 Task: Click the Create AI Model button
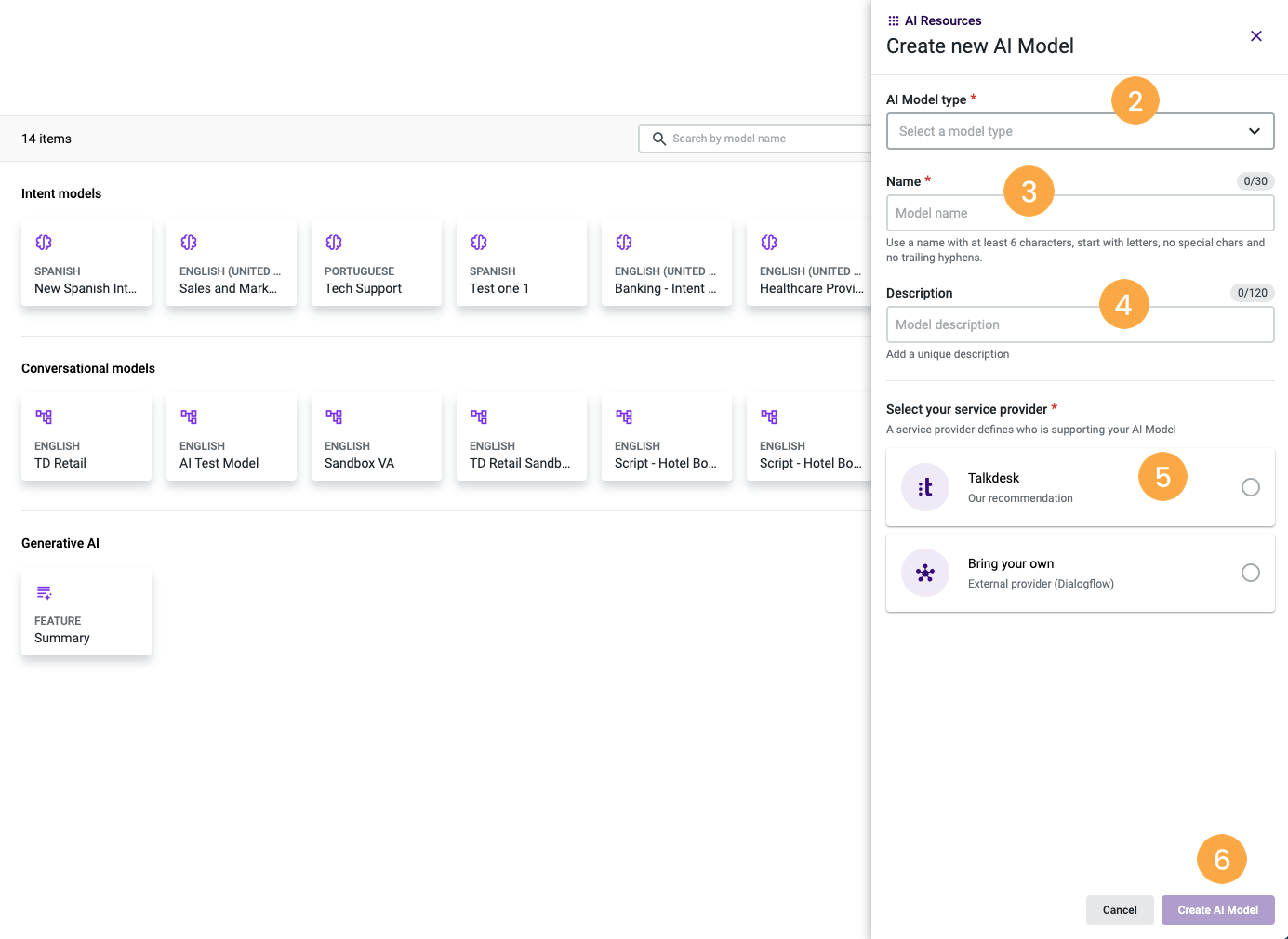tap(1217, 909)
